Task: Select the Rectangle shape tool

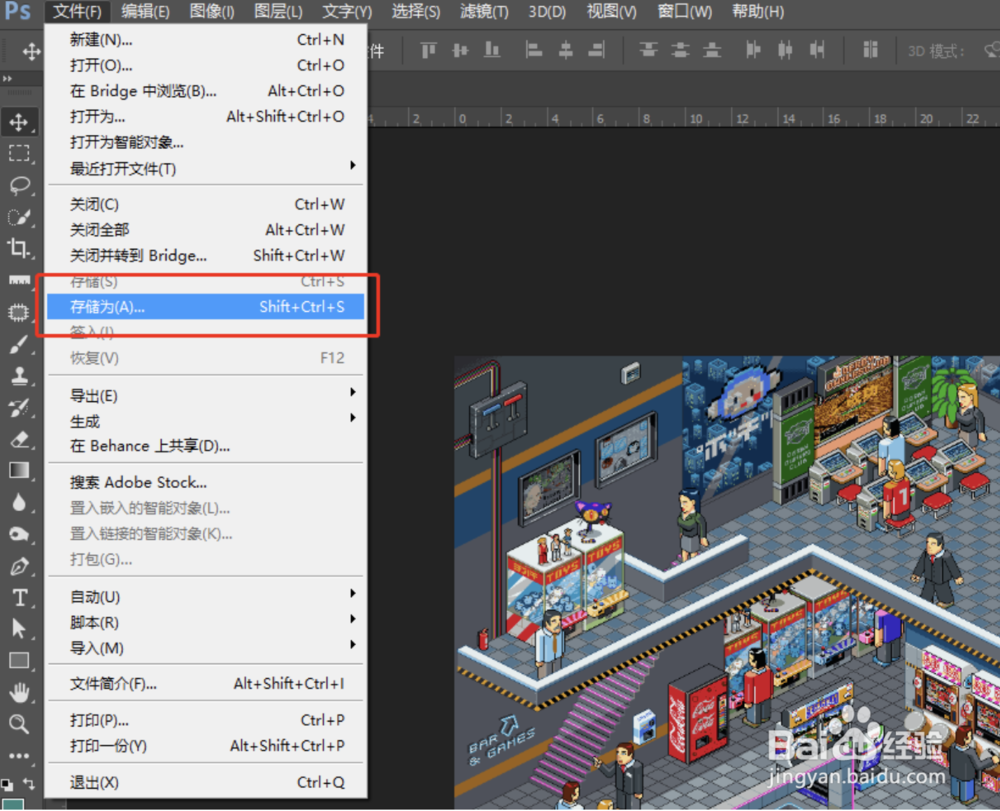Action: coord(19,661)
